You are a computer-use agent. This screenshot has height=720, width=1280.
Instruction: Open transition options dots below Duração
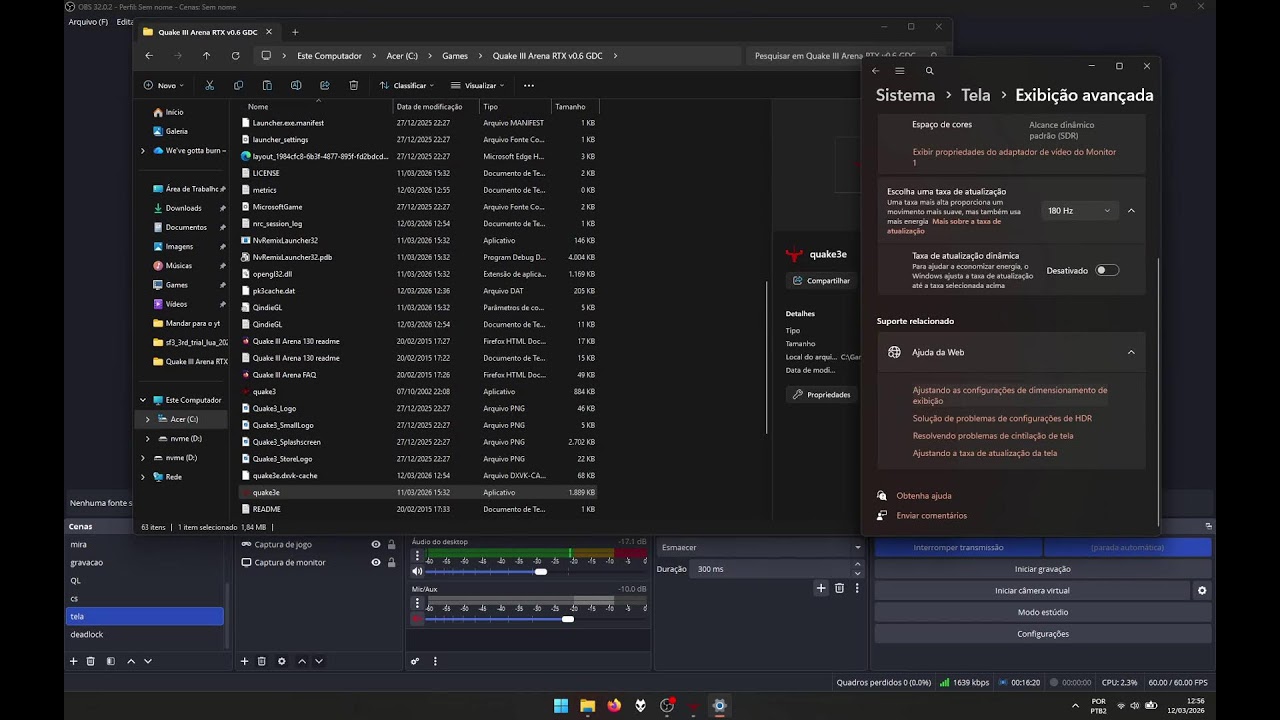coord(856,588)
